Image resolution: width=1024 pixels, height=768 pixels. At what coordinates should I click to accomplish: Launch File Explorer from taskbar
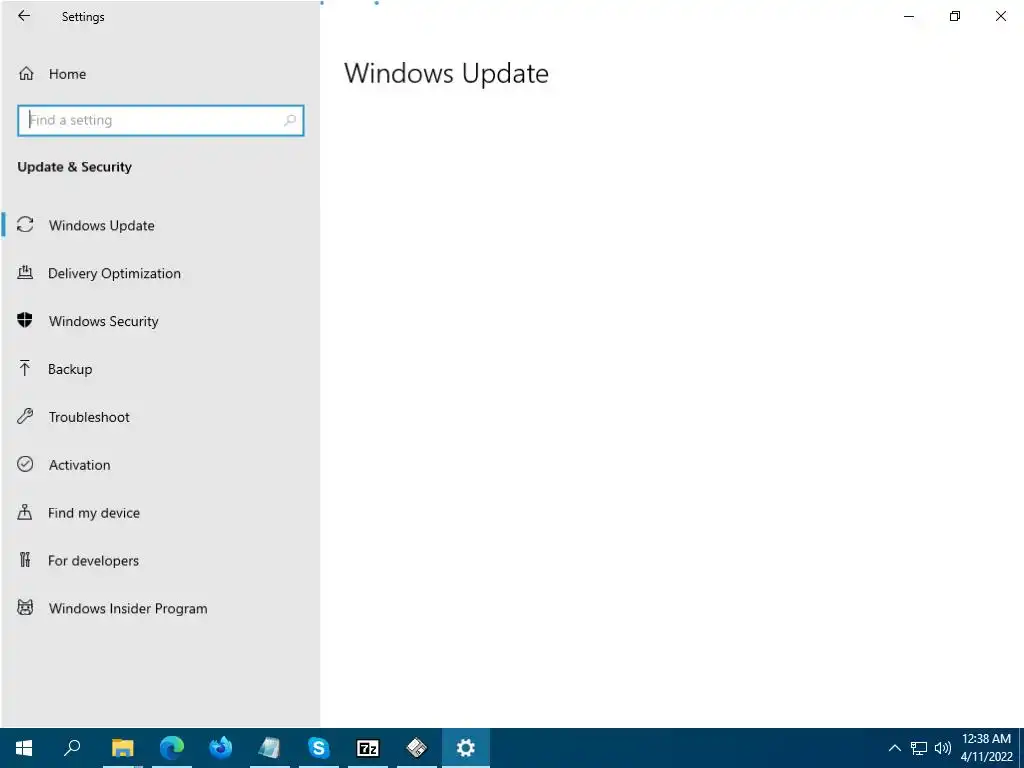pos(123,748)
